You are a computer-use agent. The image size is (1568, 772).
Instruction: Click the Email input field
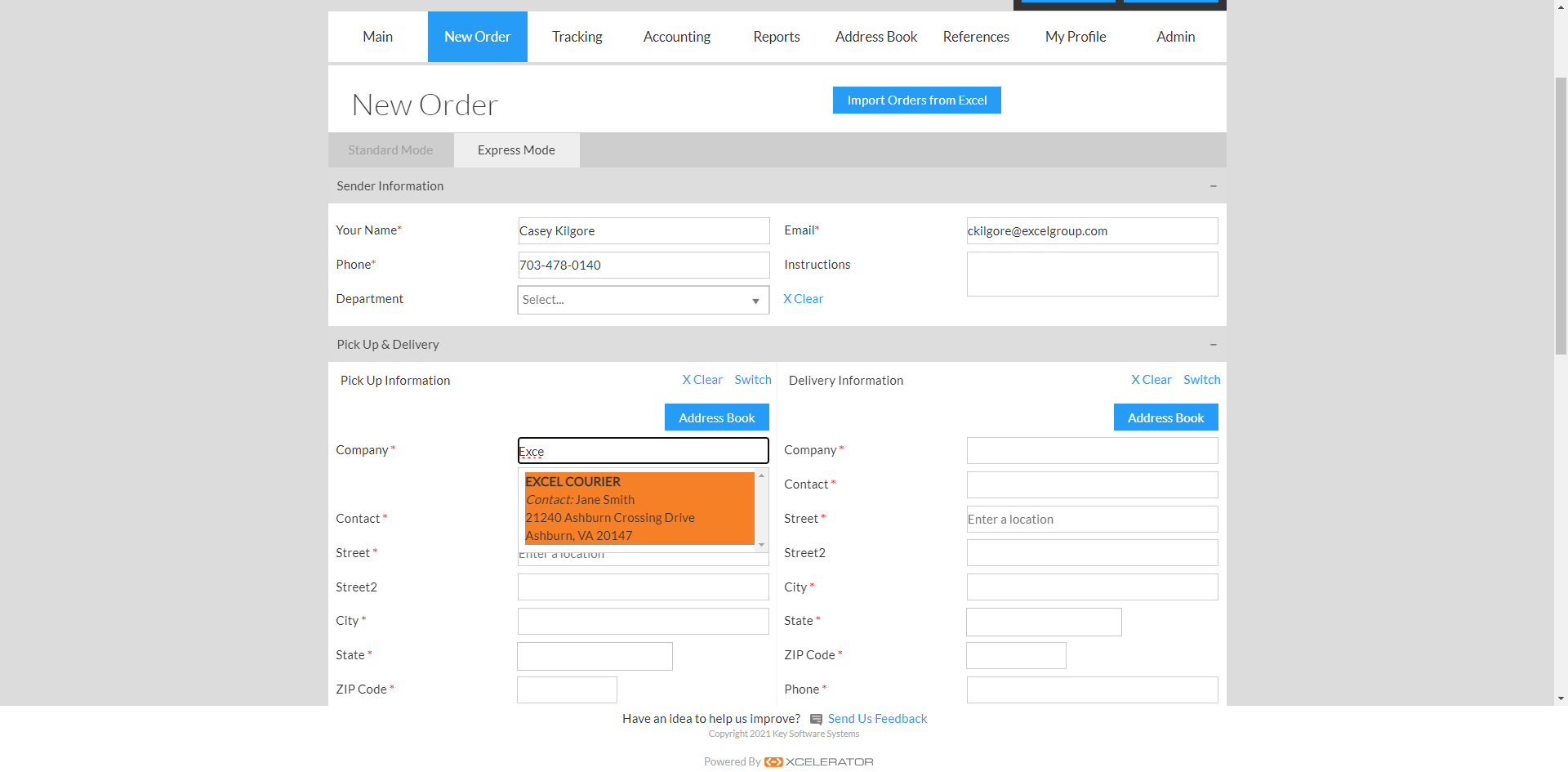click(x=1093, y=230)
